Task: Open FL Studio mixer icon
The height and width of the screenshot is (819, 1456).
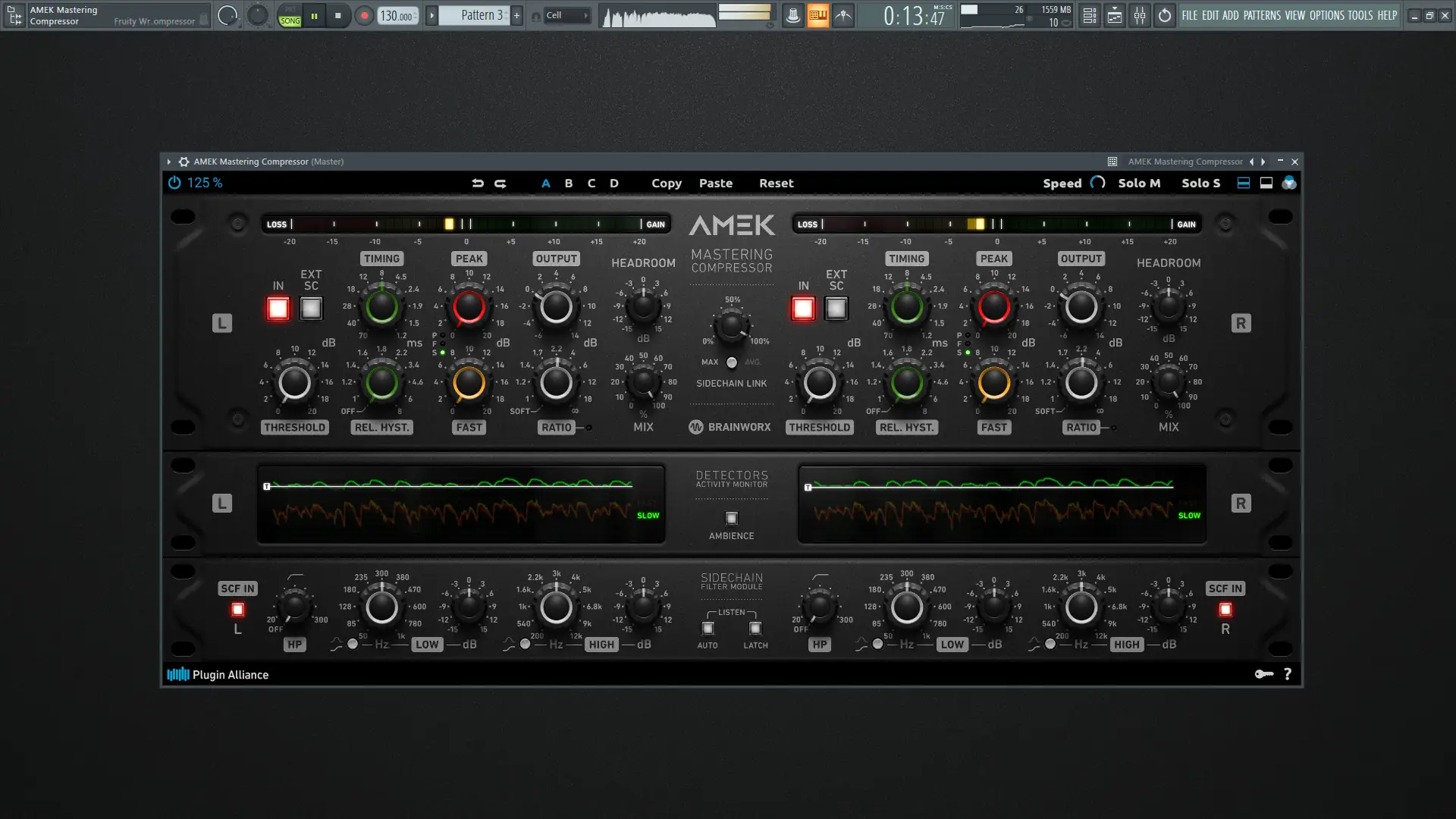Action: (x=1140, y=15)
